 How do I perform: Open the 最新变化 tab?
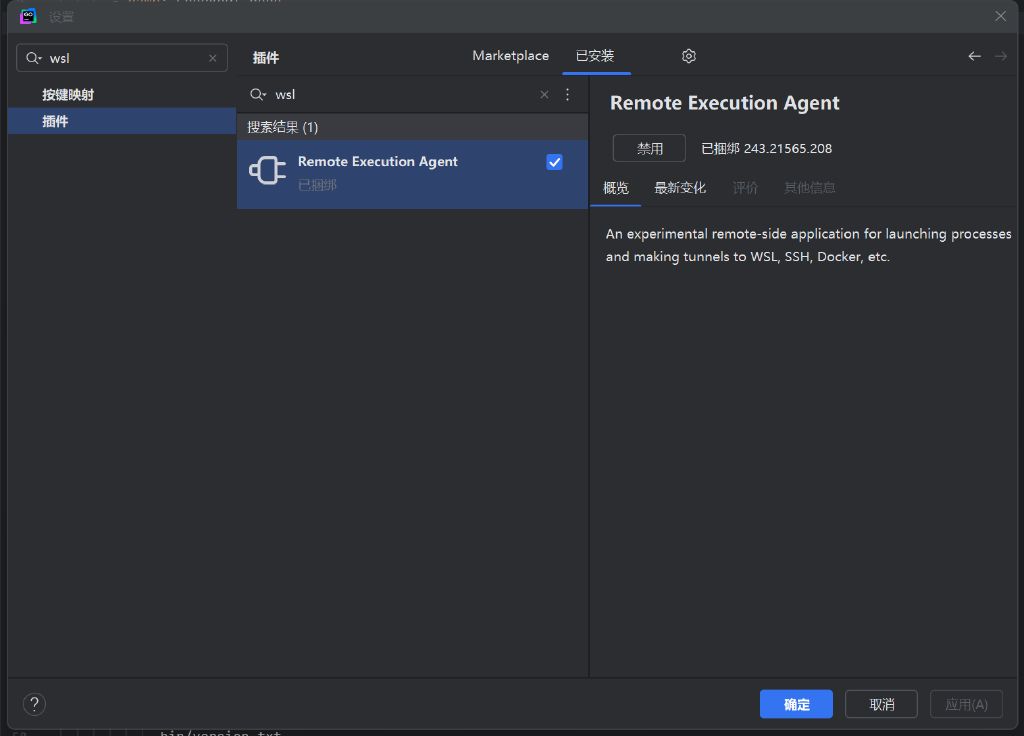coord(680,188)
